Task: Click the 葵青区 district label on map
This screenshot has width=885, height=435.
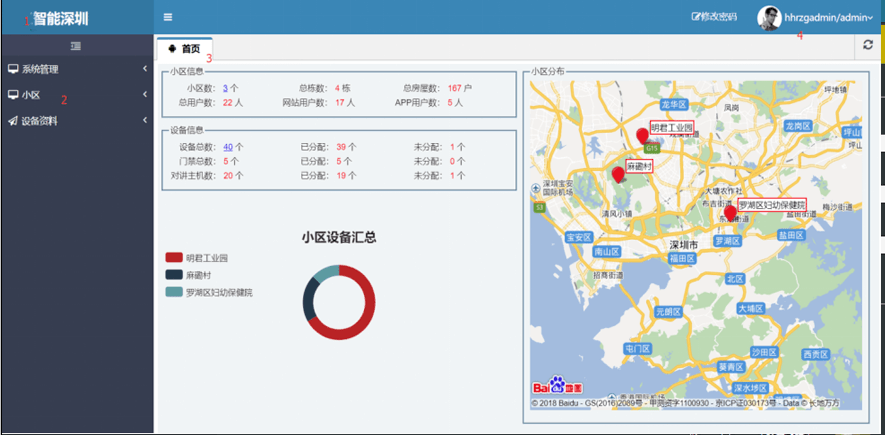Action: click(x=731, y=367)
